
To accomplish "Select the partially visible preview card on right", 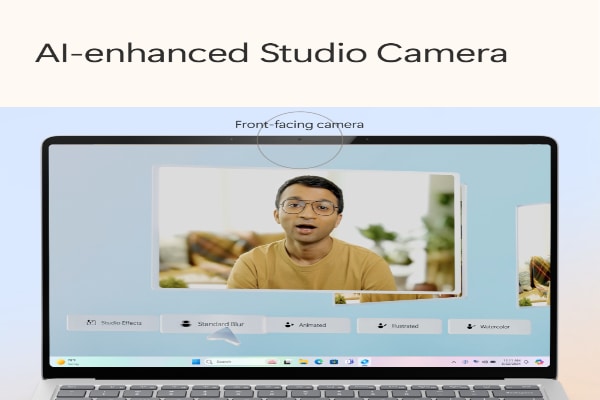I will tap(533, 255).
